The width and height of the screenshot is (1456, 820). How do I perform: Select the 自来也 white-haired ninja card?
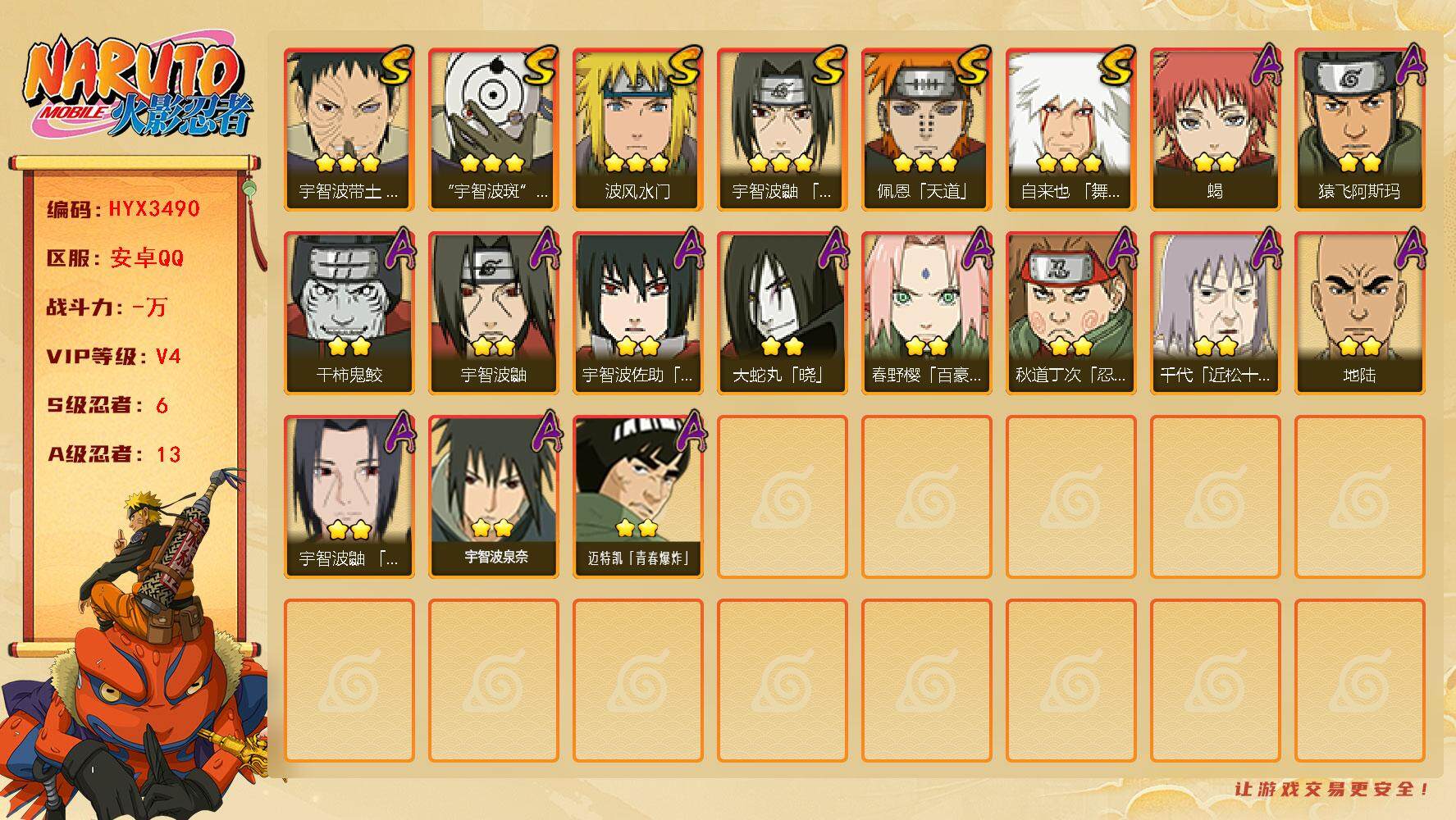(1071, 130)
